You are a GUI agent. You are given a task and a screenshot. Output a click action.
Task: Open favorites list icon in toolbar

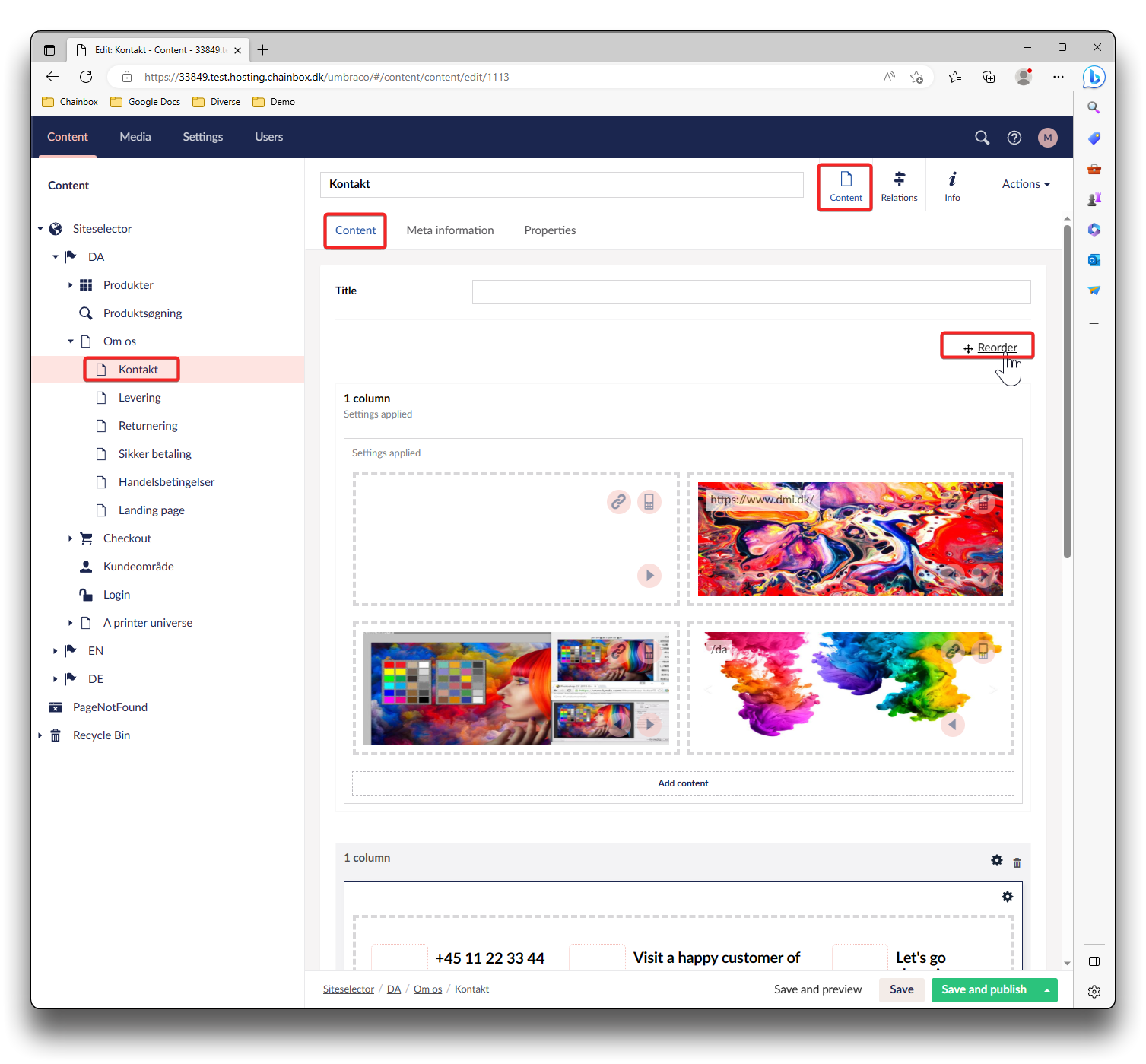pyautogui.click(x=955, y=77)
